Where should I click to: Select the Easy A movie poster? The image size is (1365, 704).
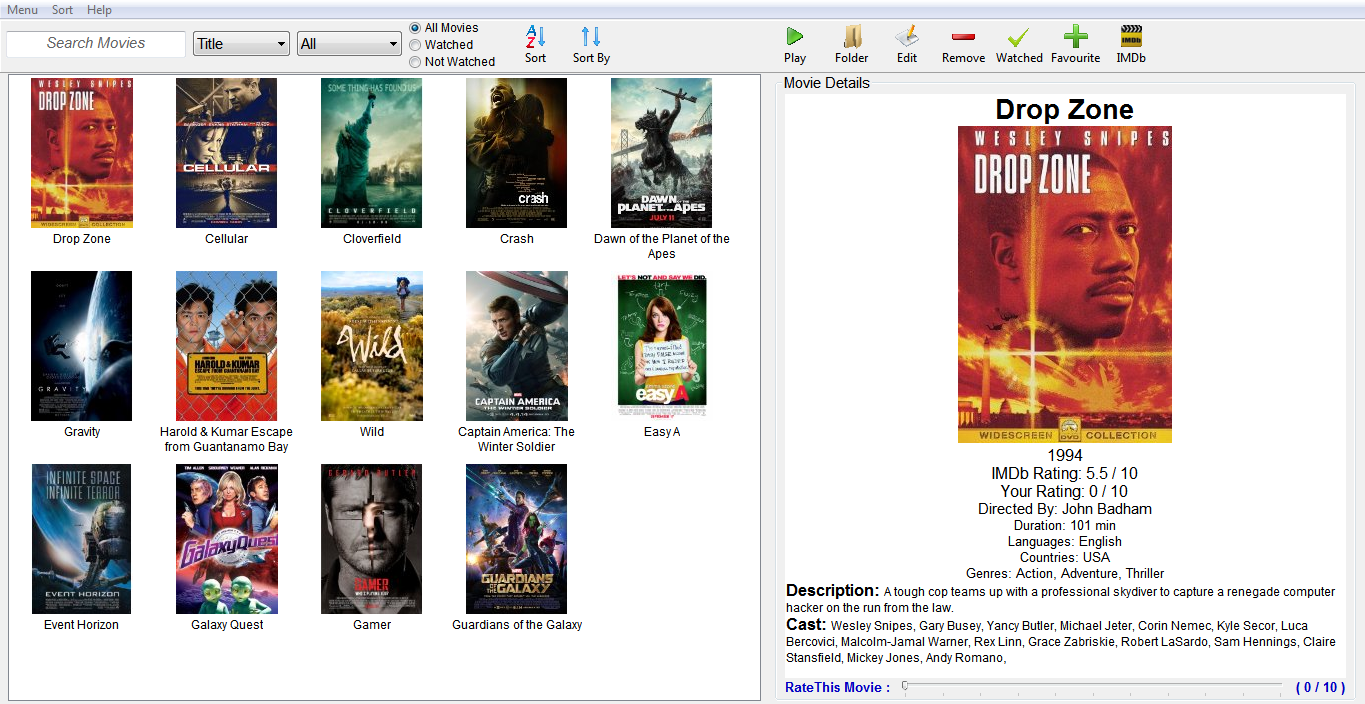(x=661, y=346)
